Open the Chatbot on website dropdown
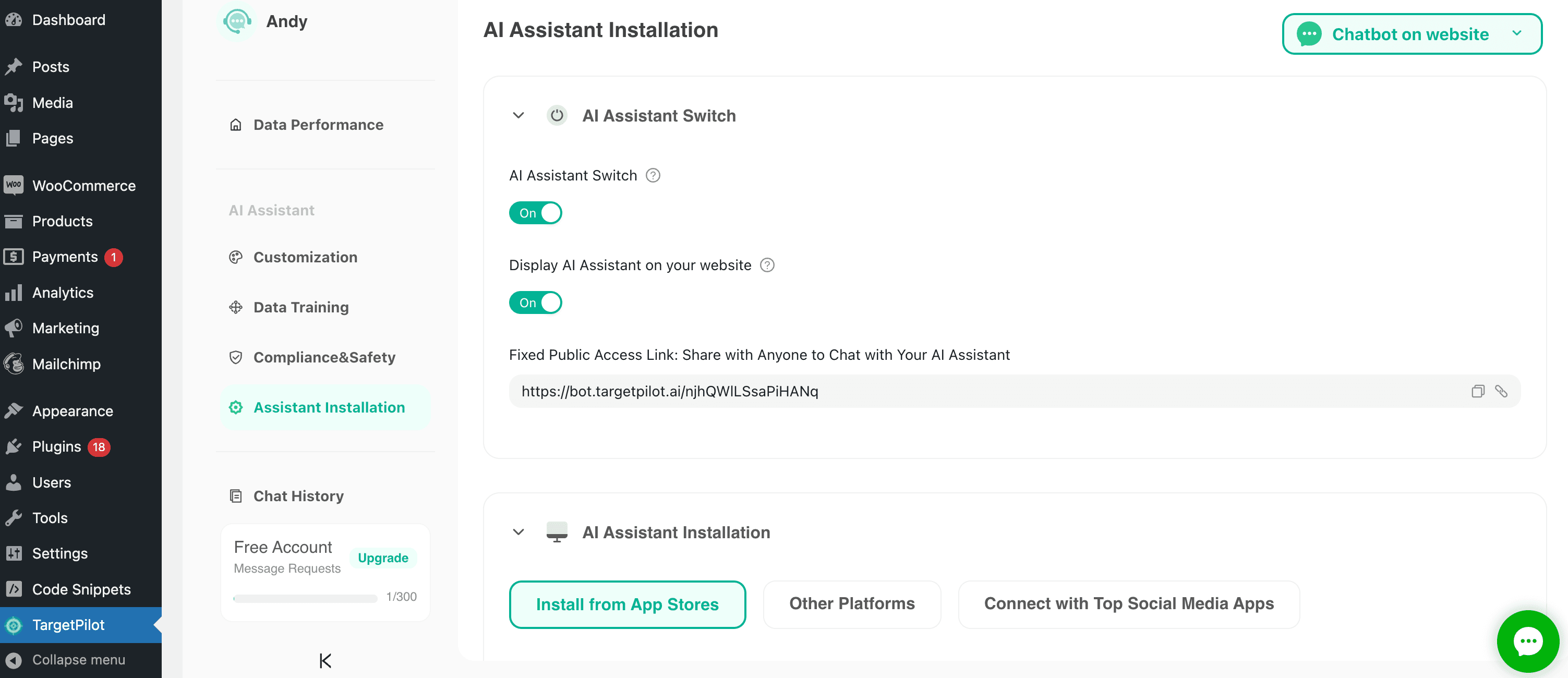The width and height of the screenshot is (1568, 678). pos(1412,34)
